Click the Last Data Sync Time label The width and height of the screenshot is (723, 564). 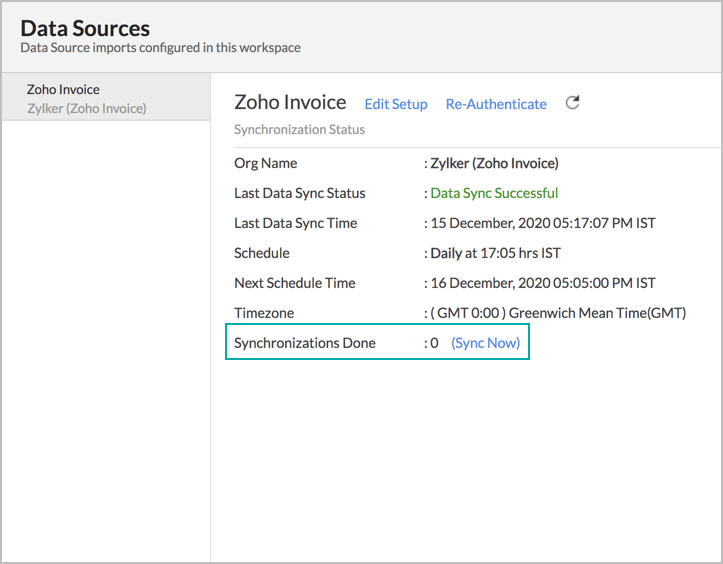pos(296,223)
